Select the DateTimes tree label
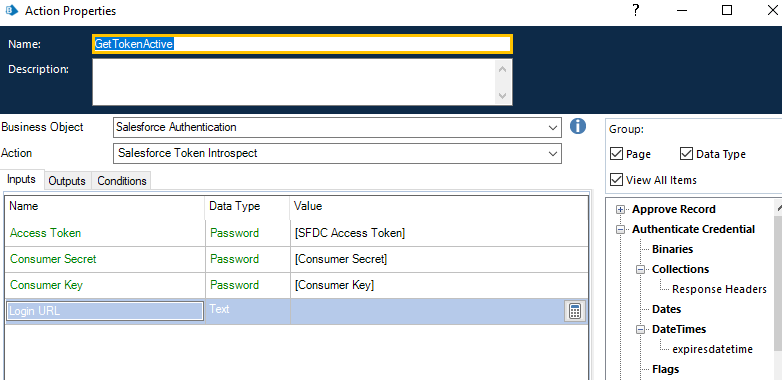The width and height of the screenshot is (782, 380). click(679, 329)
